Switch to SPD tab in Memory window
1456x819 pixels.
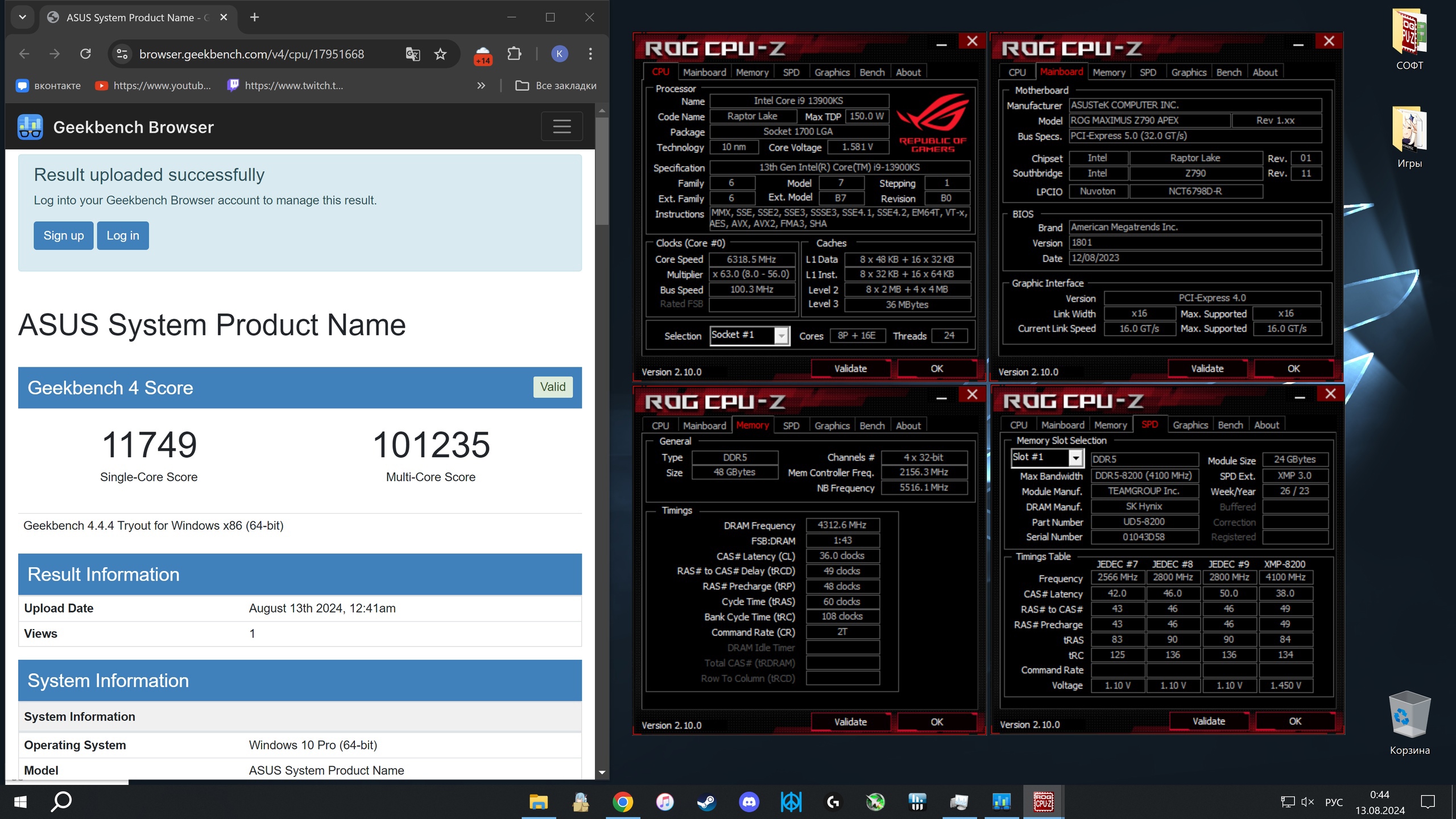click(791, 425)
